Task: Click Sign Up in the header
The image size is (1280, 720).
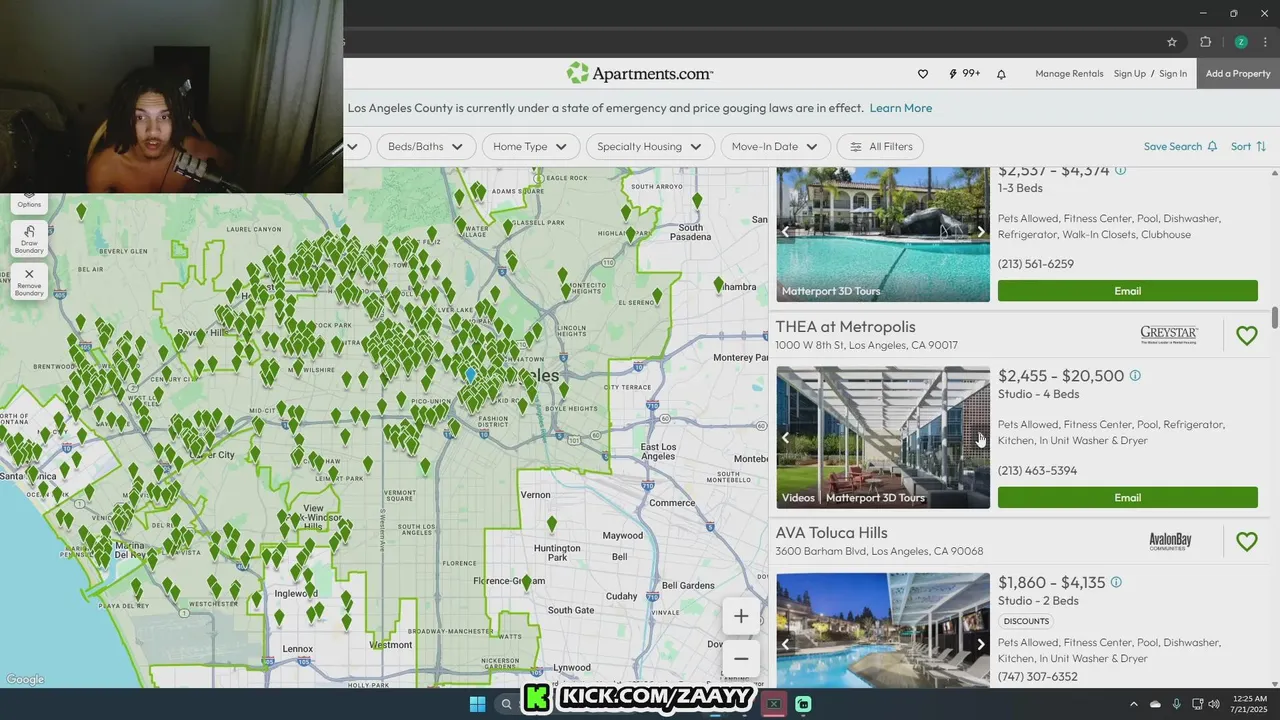Action: pyautogui.click(x=1129, y=74)
